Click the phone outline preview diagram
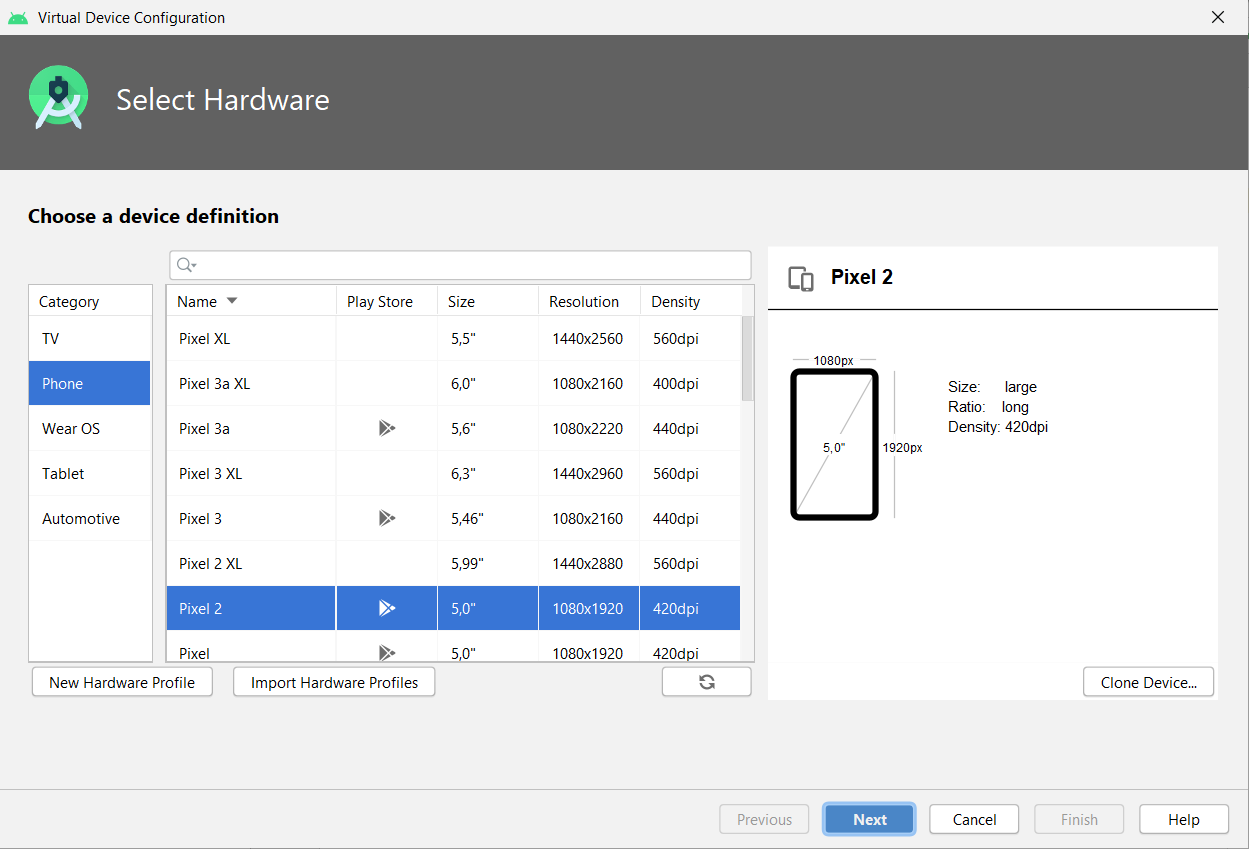 tap(834, 444)
